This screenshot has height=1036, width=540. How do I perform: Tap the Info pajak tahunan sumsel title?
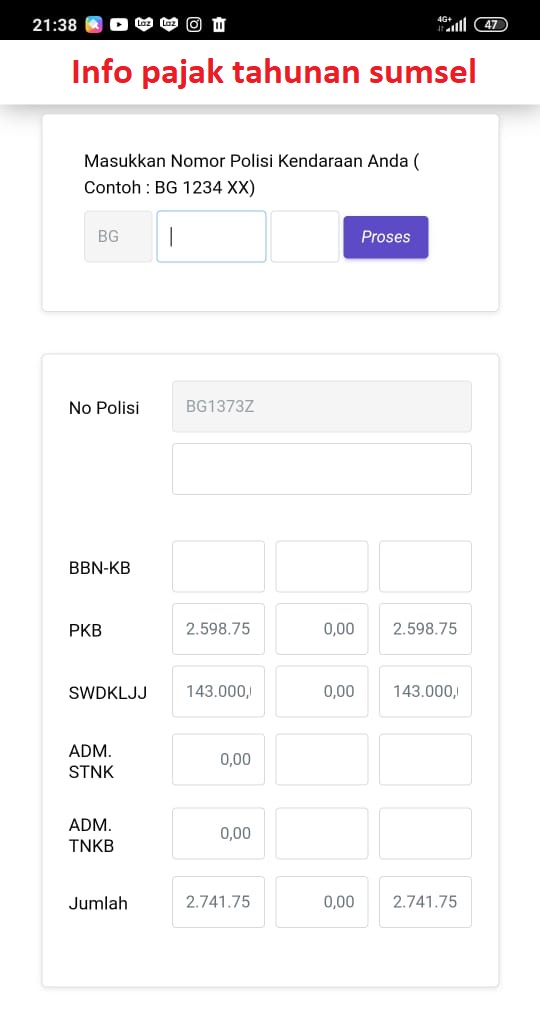pos(274,73)
